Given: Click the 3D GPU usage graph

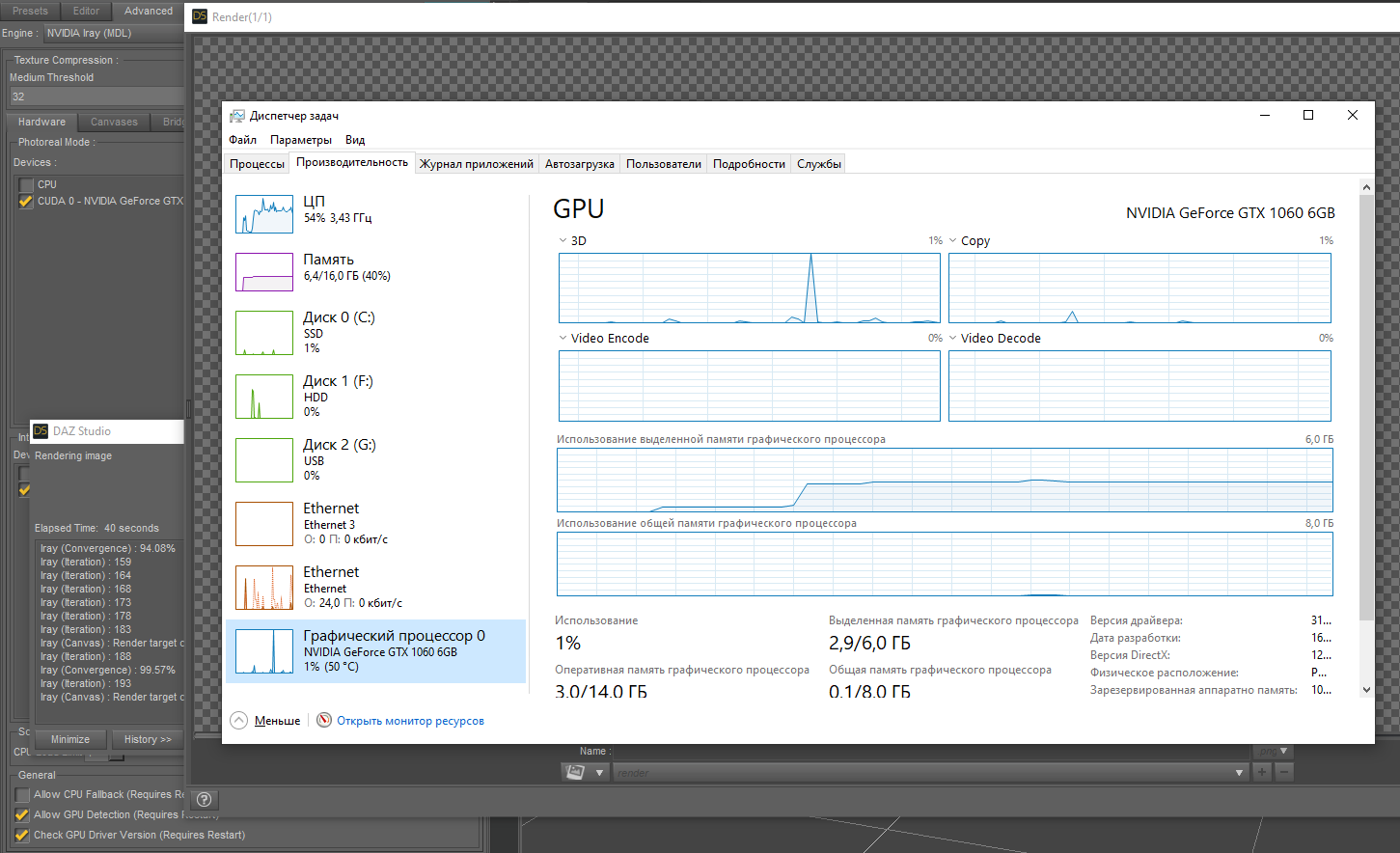Looking at the screenshot, I should pyautogui.click(x=750, y=288).
